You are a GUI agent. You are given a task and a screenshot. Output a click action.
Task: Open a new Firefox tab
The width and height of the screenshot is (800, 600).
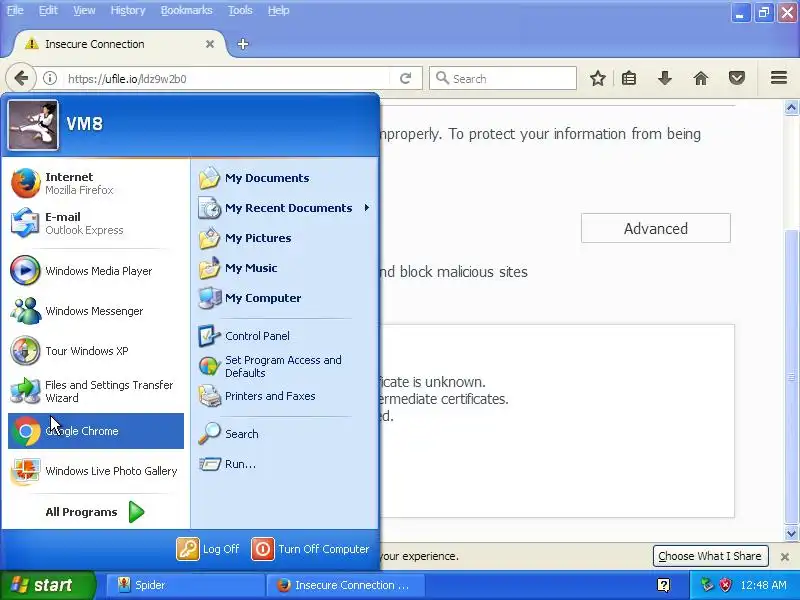point(243,44)
